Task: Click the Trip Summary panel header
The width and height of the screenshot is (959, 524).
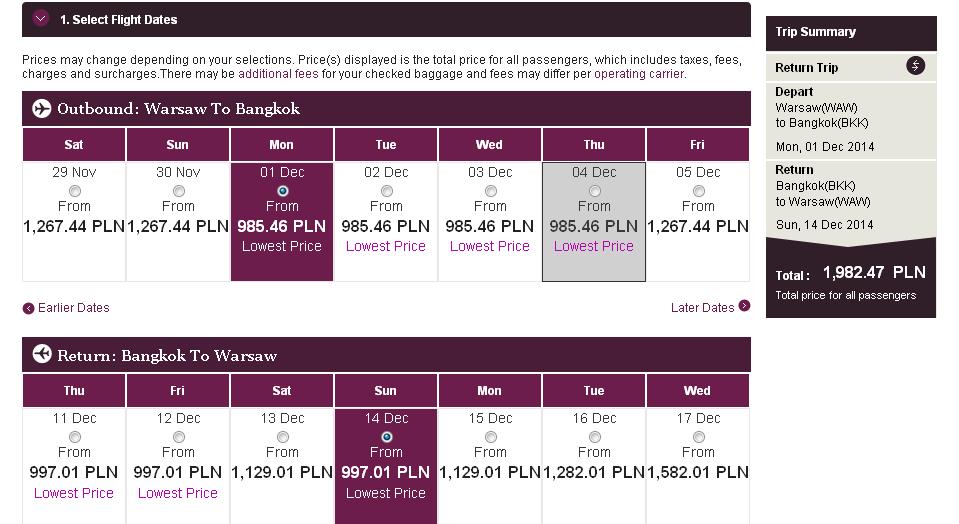Action: coord(851,33)
